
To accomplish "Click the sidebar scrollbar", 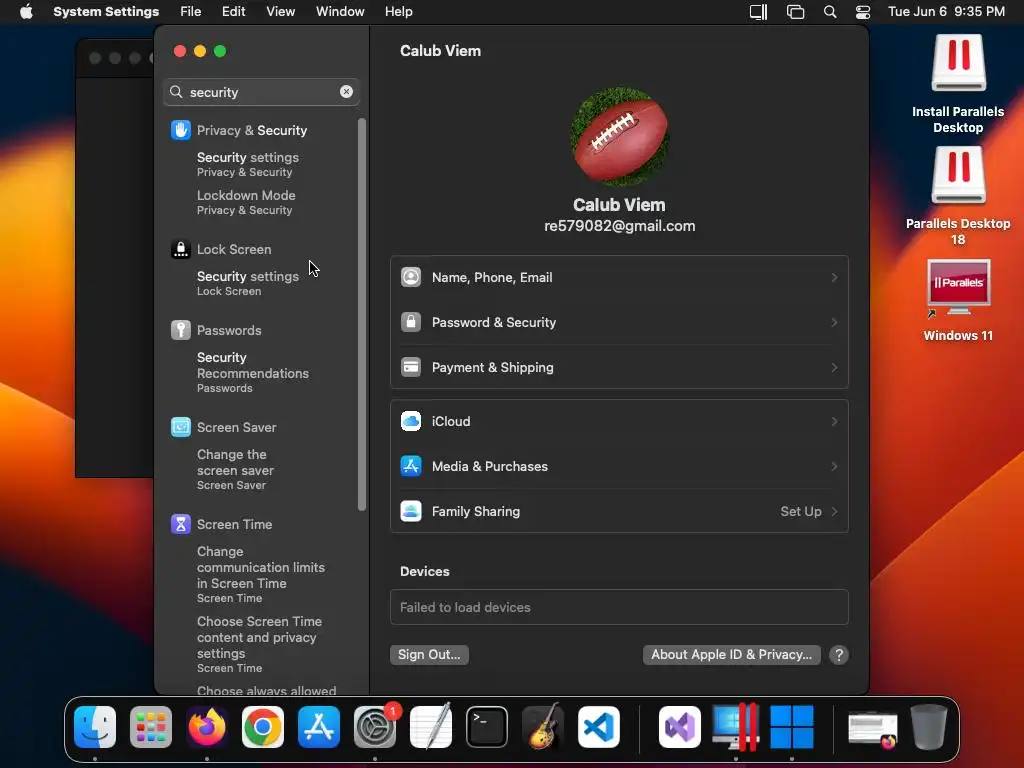I will point(362,314).
